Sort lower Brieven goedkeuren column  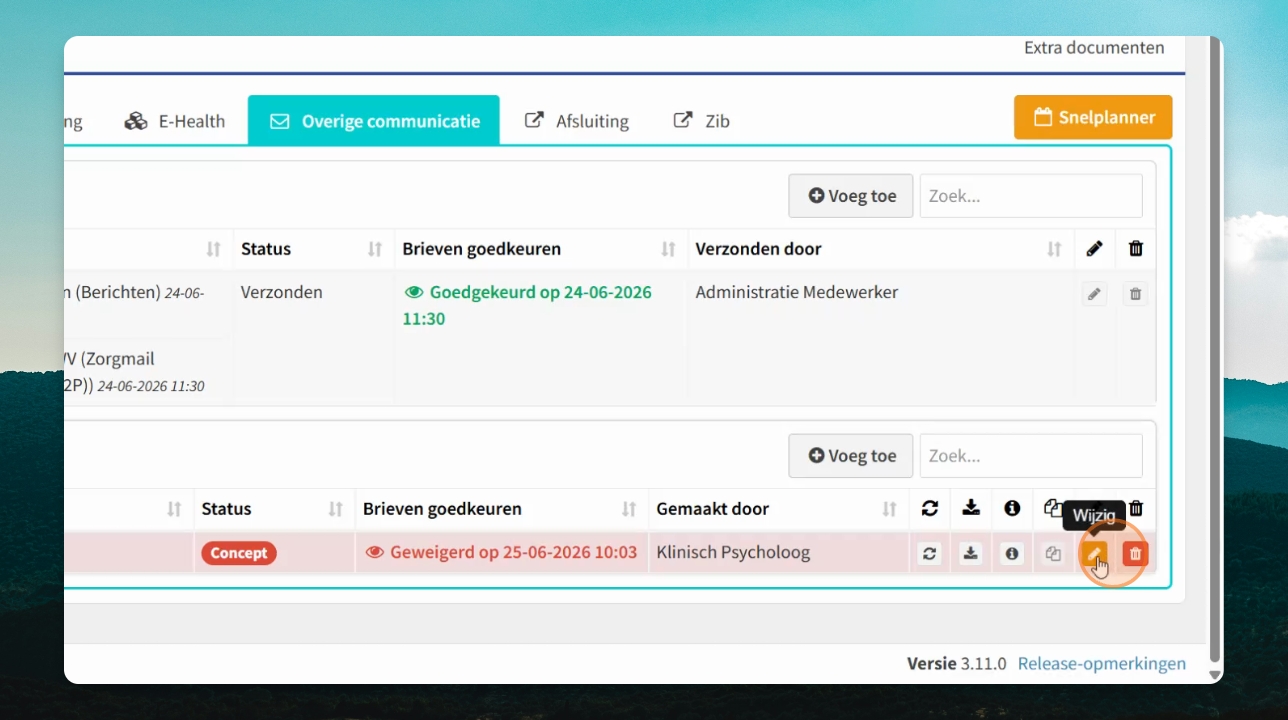[629, 509]
